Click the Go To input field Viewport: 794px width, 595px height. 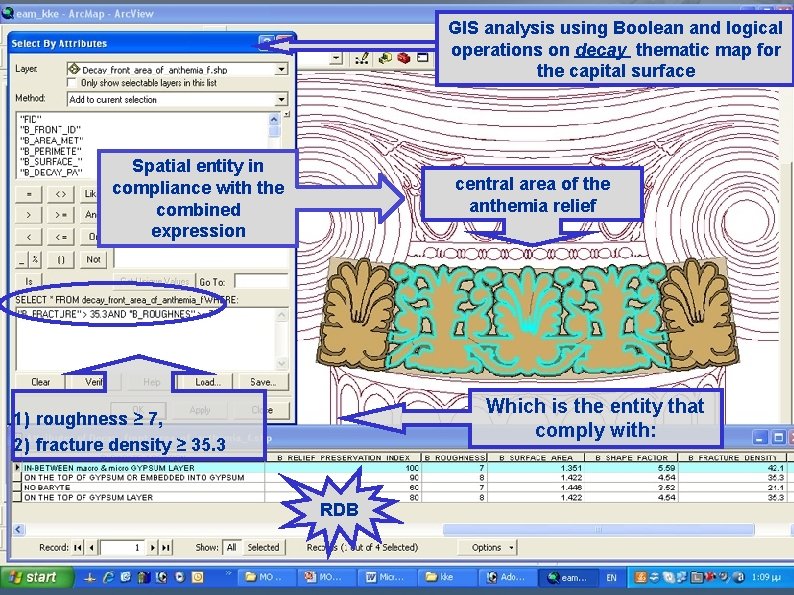click(261, 282)
